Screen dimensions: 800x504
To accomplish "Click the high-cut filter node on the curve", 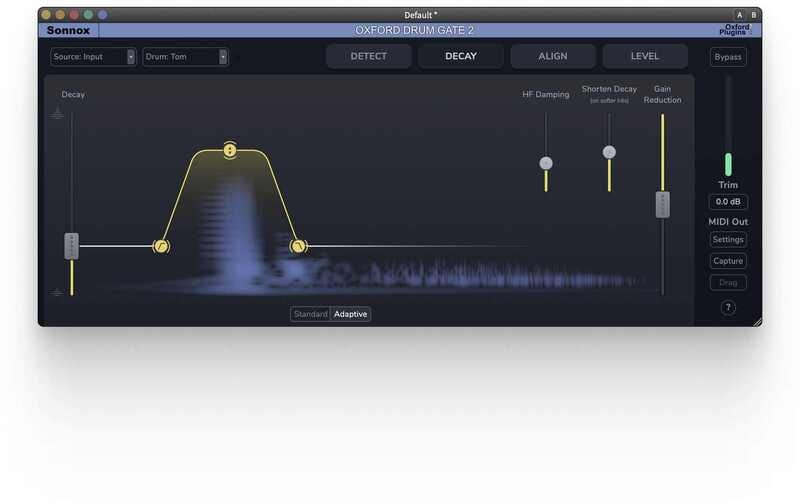I will click(x=297, y=246).
